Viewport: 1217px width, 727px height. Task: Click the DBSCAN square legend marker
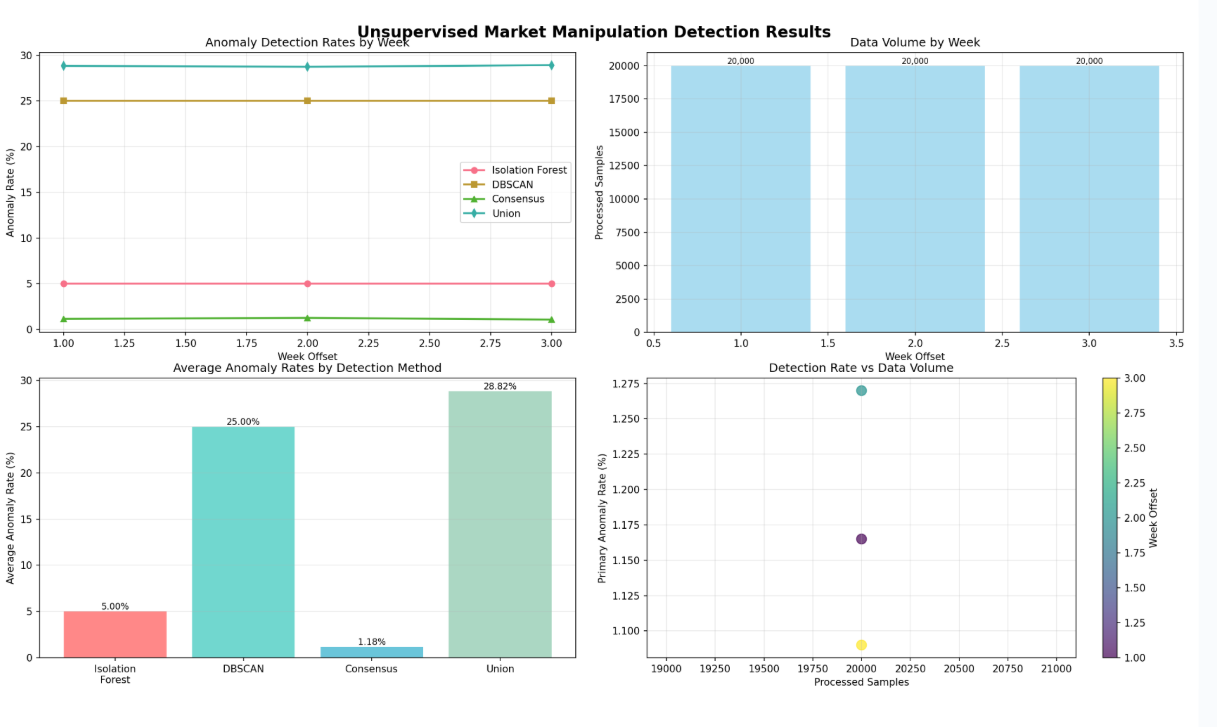475,185
